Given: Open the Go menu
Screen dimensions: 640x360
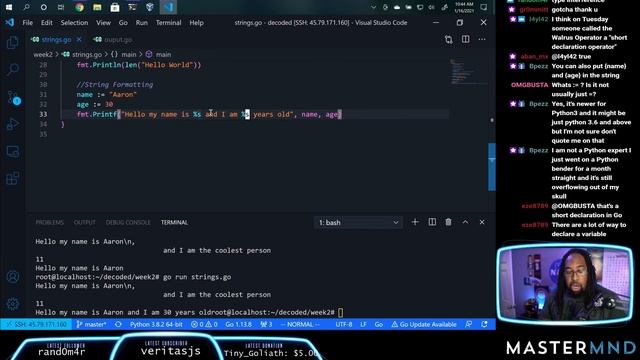Looking at the screenshot, I should [123, 22].
